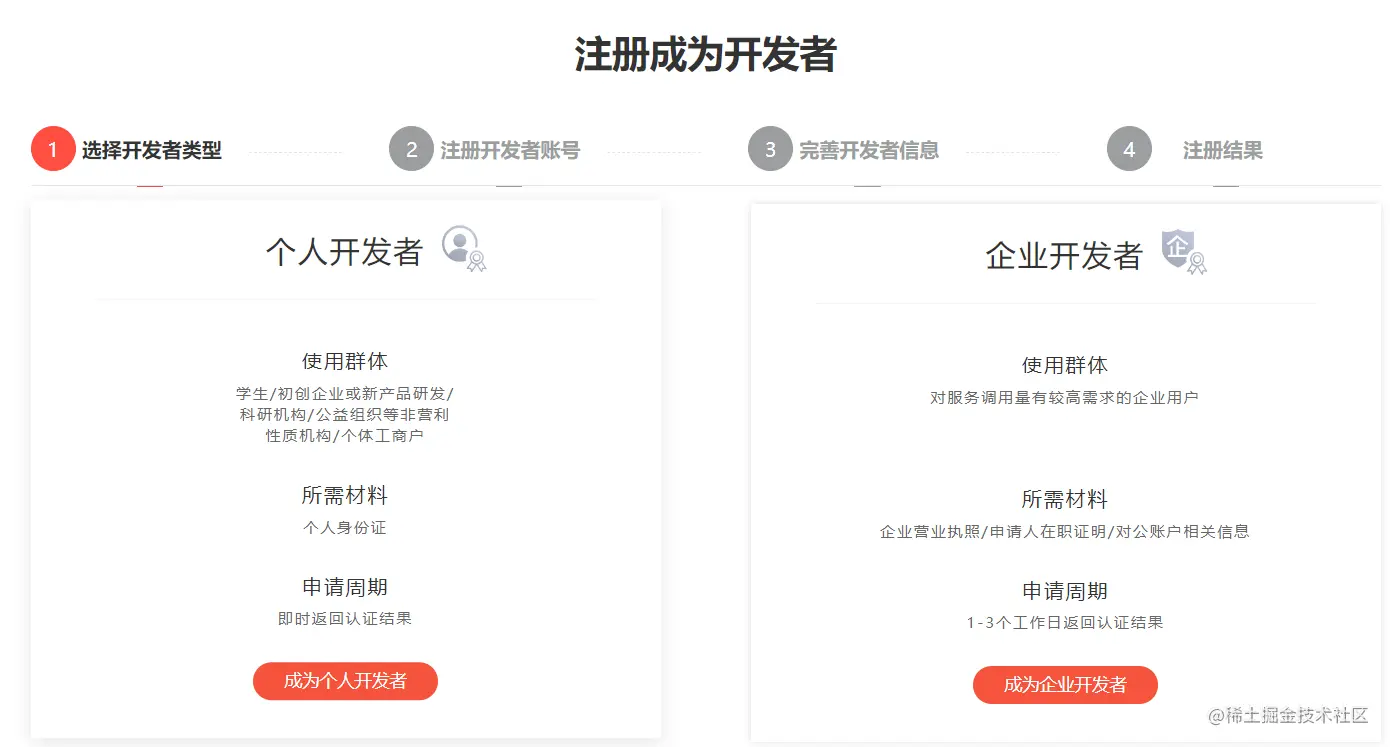The image size is (1390, 747).
Task: Click the red step 1 circle
Action: coord(53,150)
